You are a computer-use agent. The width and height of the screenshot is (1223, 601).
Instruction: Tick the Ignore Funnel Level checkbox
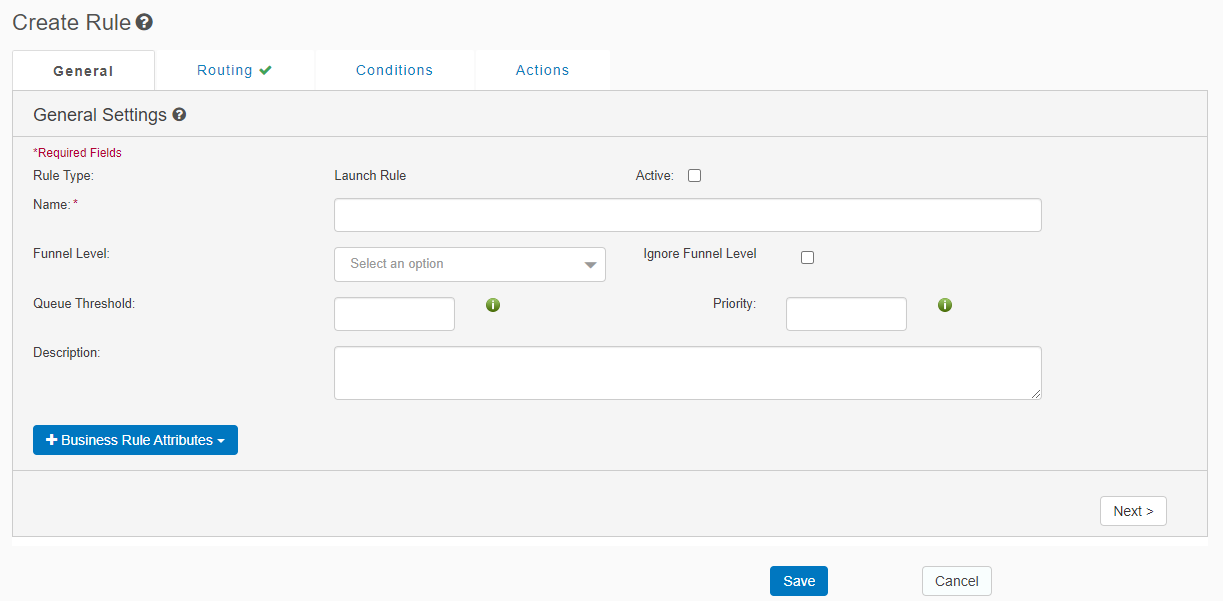tap(808, 257)
